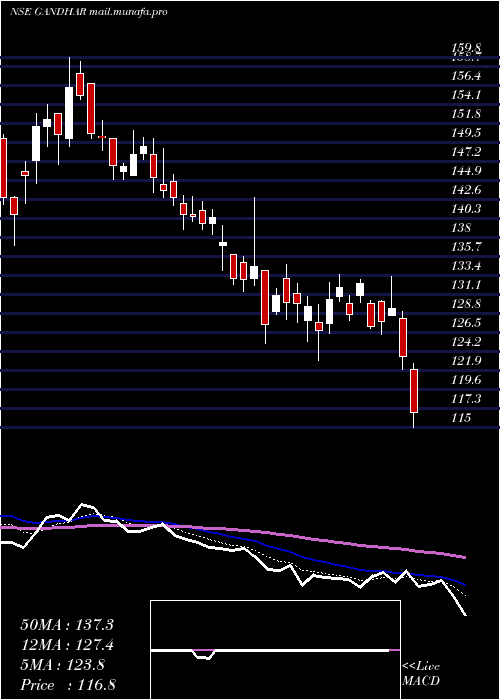Screen dimensions: 500x700
Task: Click the 135.7 price axis label
Action: tap(466, 247)
